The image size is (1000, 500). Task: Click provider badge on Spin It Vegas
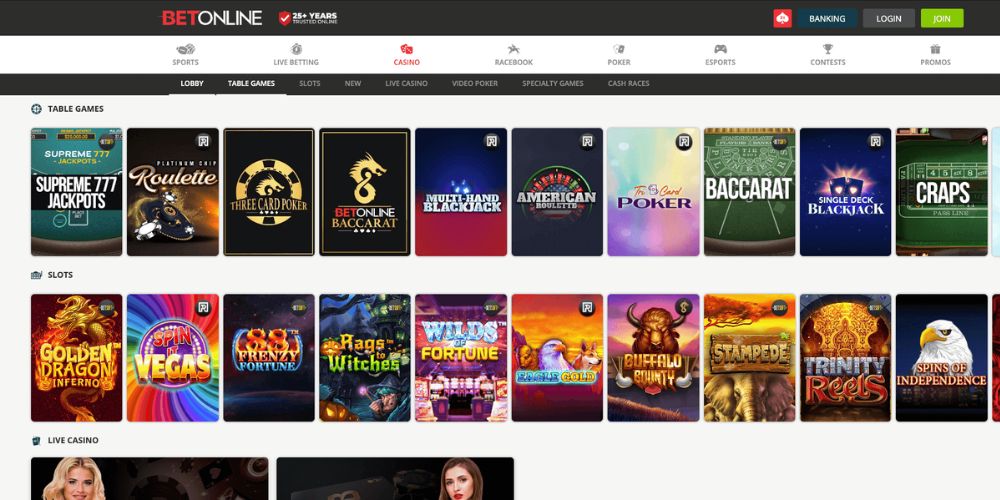(x=203, y=307)
